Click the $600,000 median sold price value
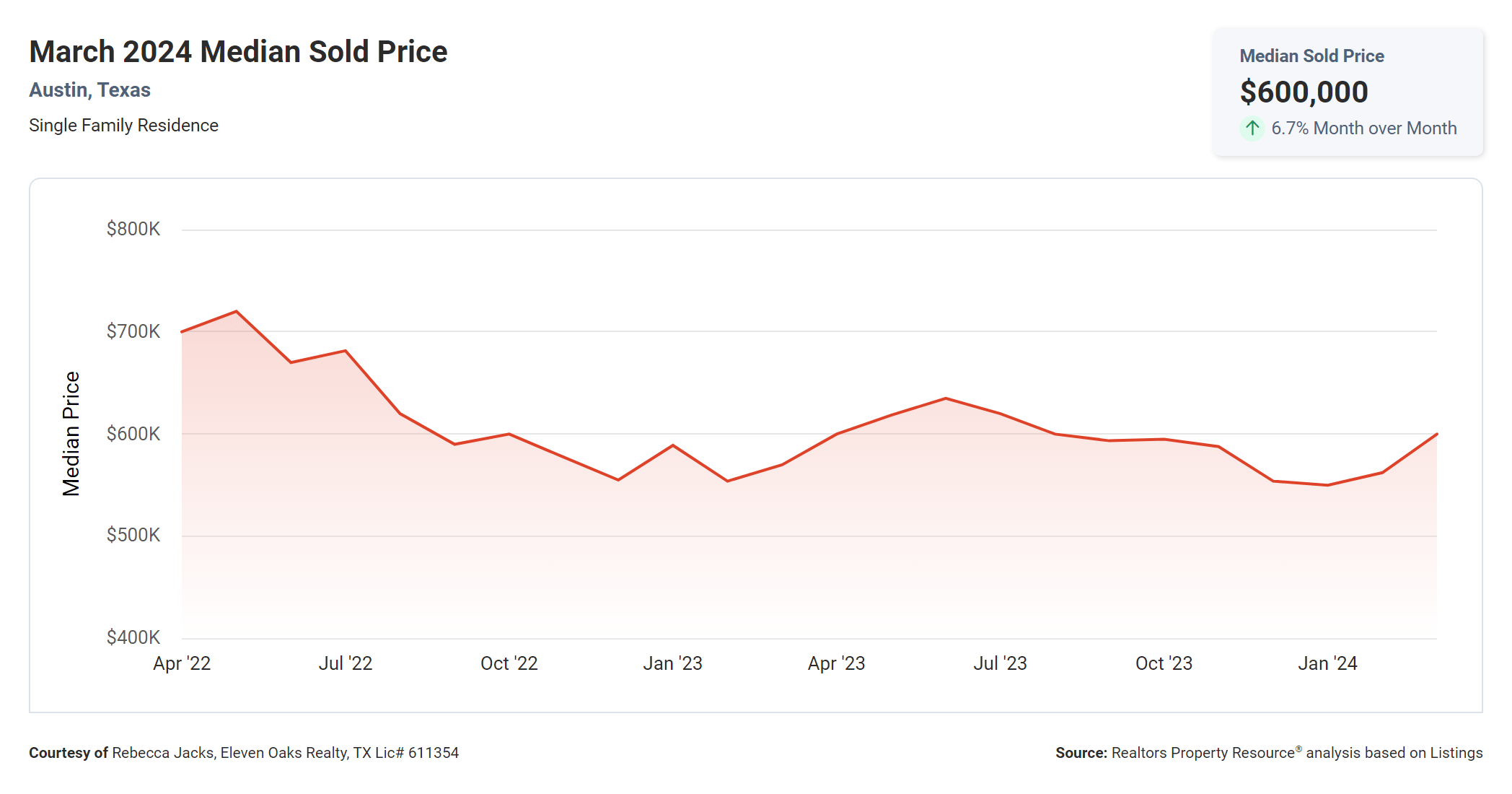Image resolution: width=1512 pixels, height=794 pixels. tap(1304, 92)
